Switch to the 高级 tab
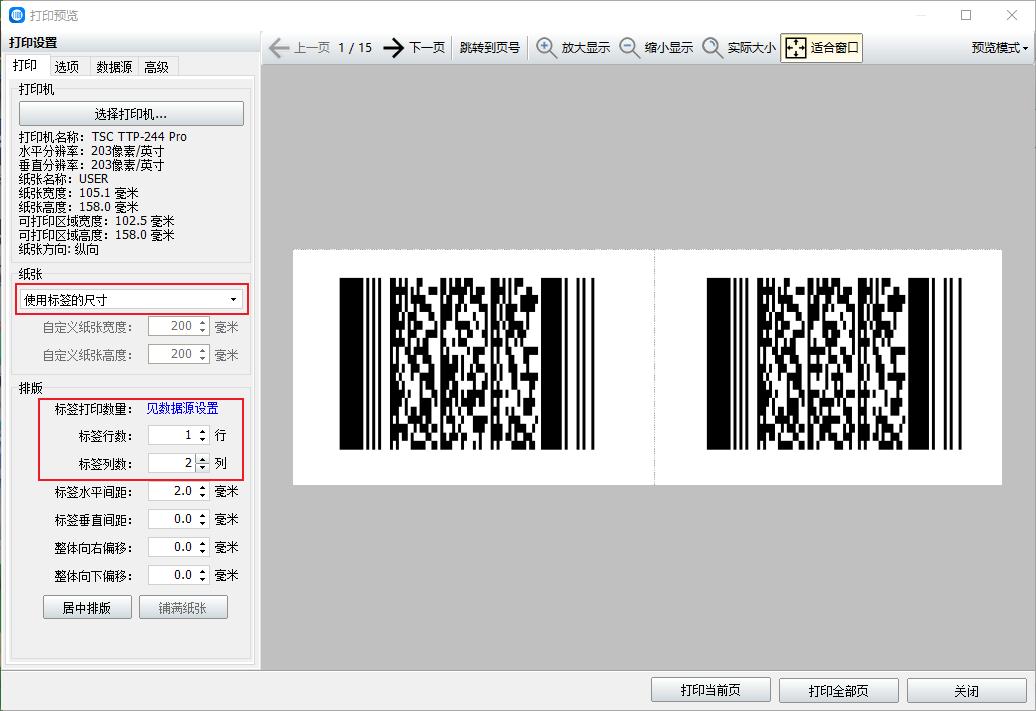The height and width of the screenshot is (711, 1036). [x=157, y=67]
